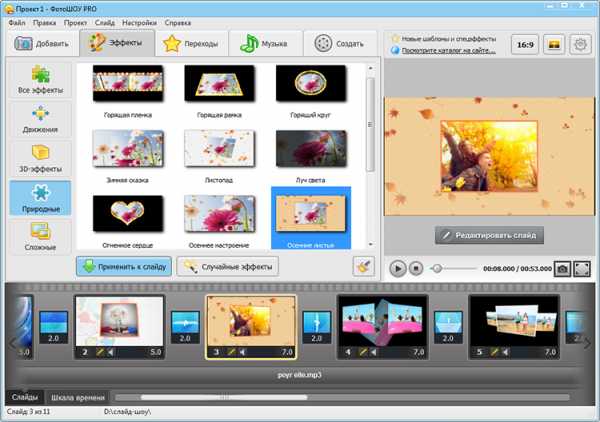Take a snapshot with the camera icon
This screenshot has height=422, width=600.
point(562,269)
